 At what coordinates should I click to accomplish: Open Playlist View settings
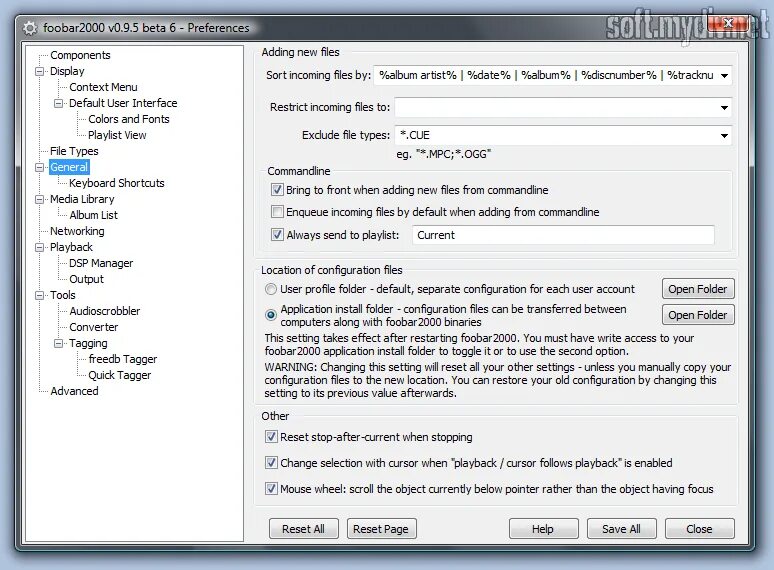coord(117,135)
